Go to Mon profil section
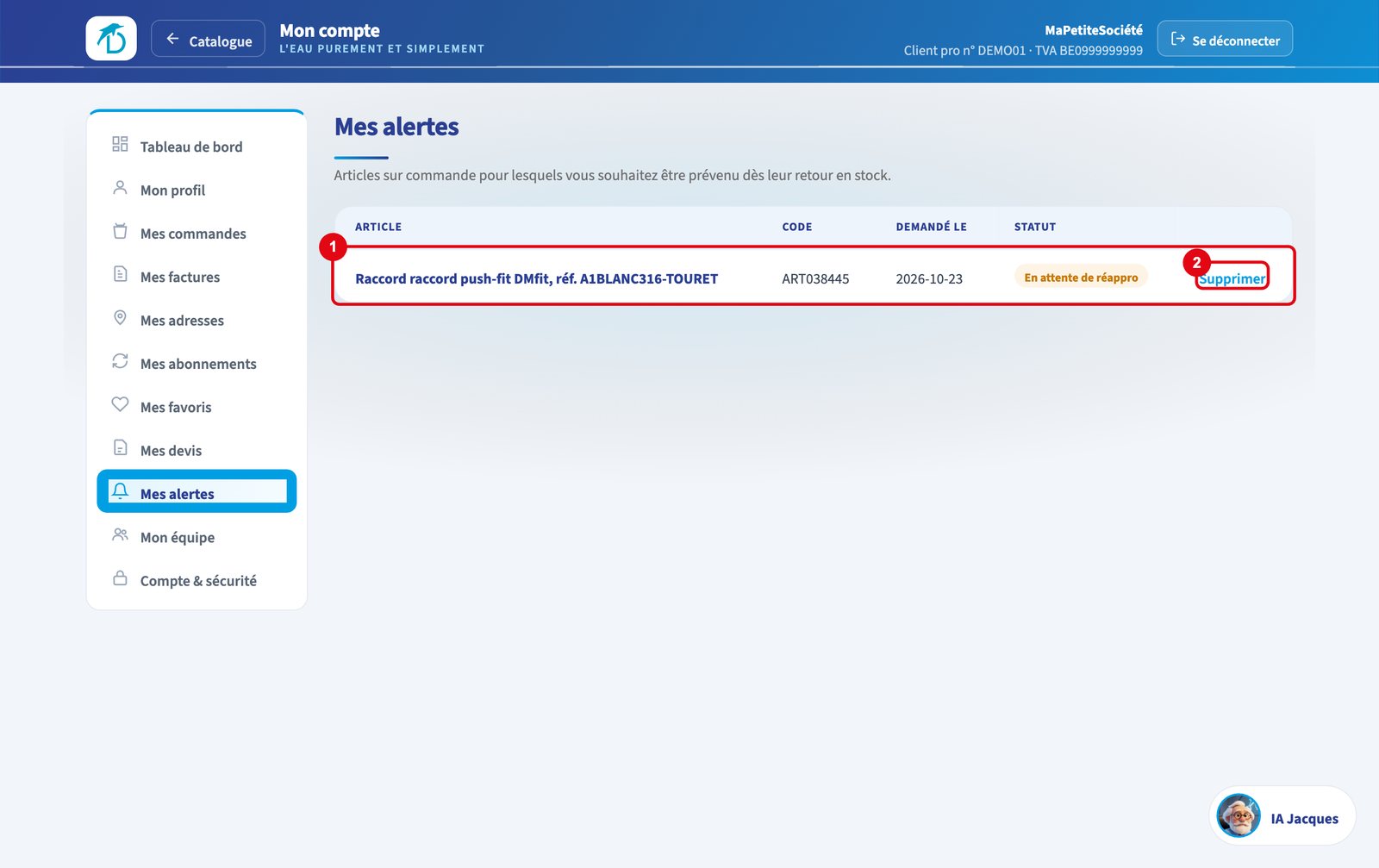The height and width of the screenshot is (868, 1379). tap(197, 190)
